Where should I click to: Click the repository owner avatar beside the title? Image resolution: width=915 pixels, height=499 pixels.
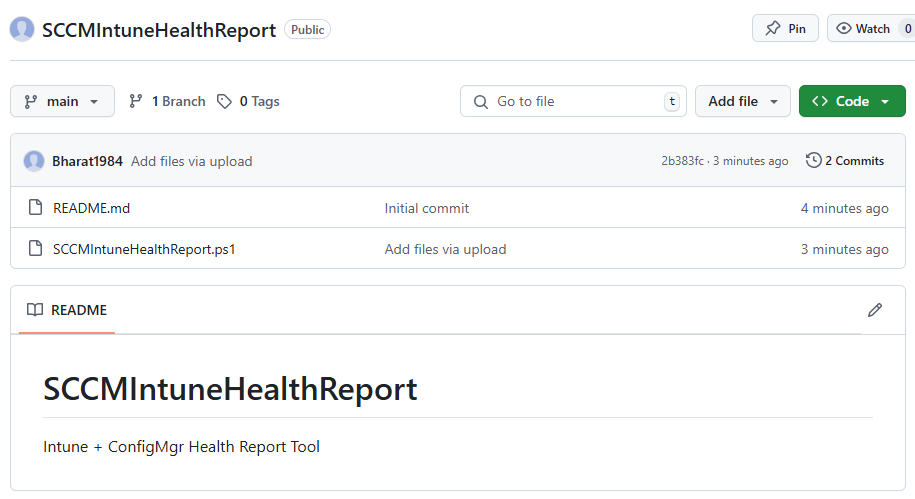(22, 29)
